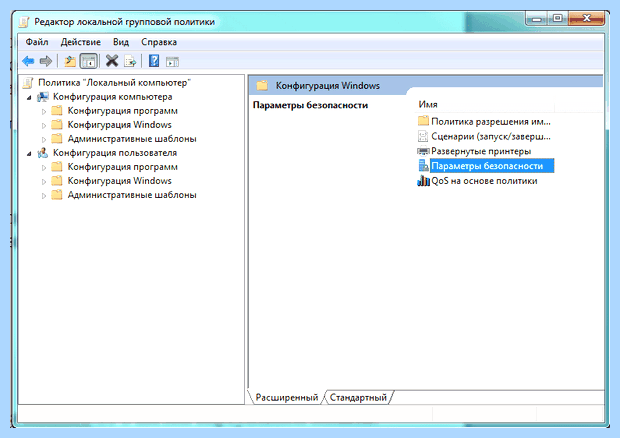Image resolution: width=620 pixels, height=438 pixels.
Task: Switch to the Расширенный tab
Action: pyautogui.click(x=287, y=397)
